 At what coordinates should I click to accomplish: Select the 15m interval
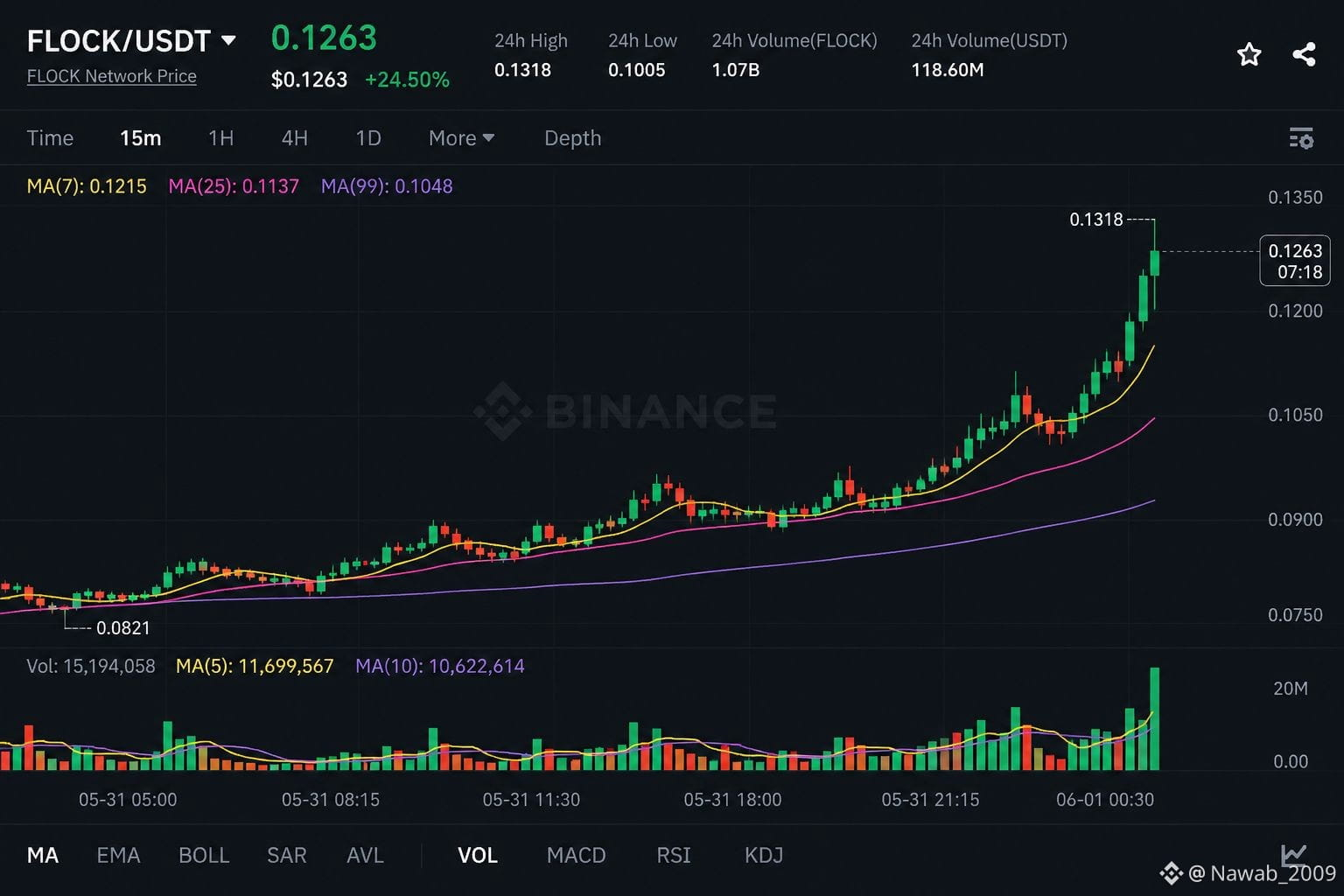tap(140, 138)
